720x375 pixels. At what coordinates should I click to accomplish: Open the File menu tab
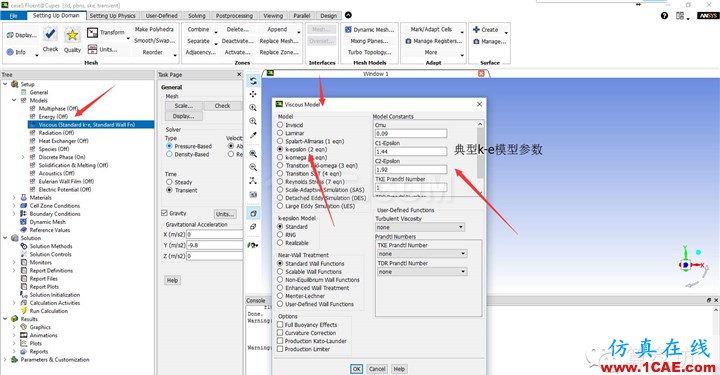(13, 16)
